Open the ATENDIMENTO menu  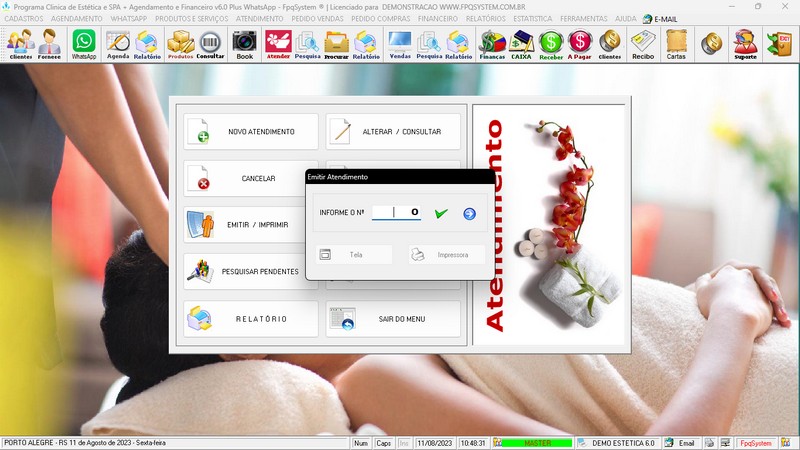(x=260, y=18)
